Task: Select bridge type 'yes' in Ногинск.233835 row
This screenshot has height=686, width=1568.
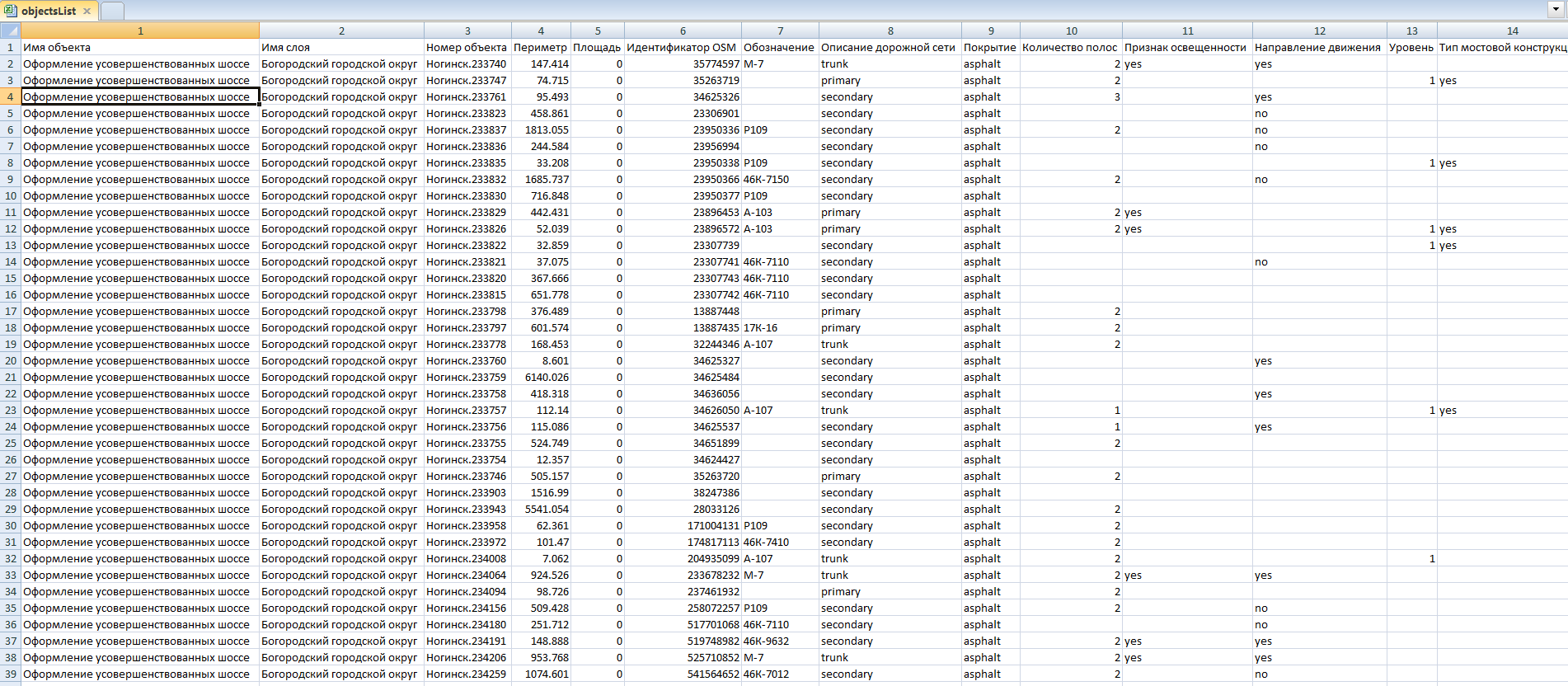Action: pos(1503,162)
